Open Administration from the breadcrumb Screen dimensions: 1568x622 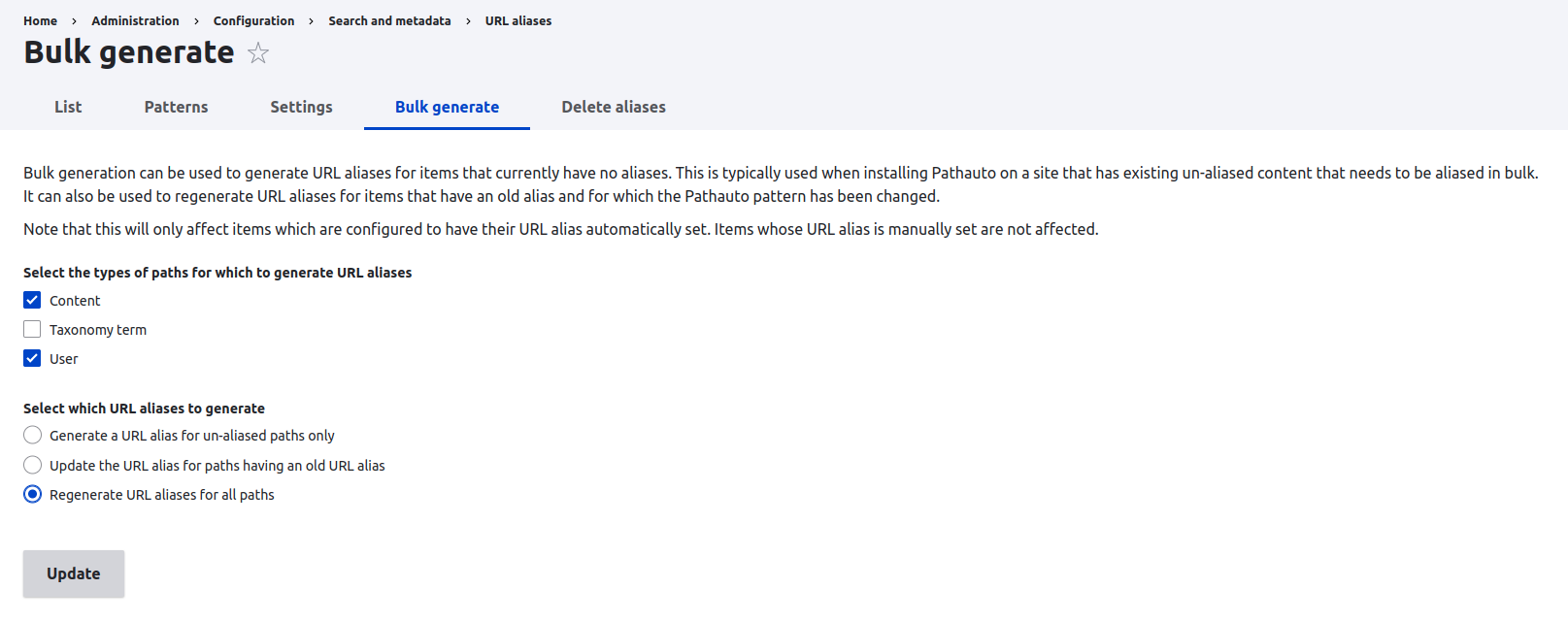click(135, 20)
